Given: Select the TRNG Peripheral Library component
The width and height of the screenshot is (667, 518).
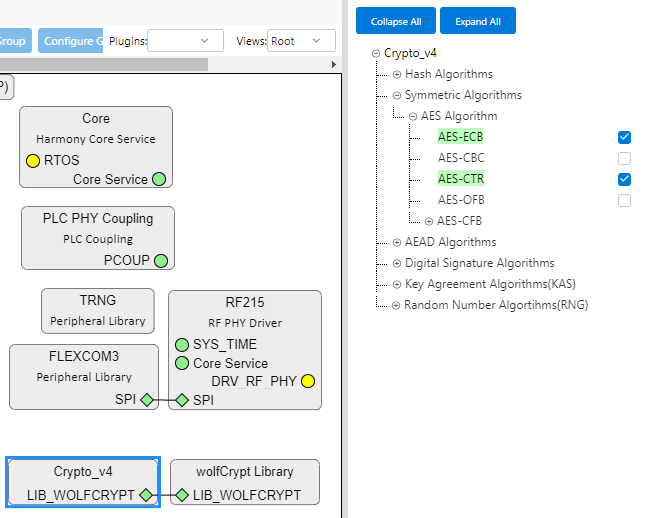Looking at the screenshot, I should click(x=98, y=311).
